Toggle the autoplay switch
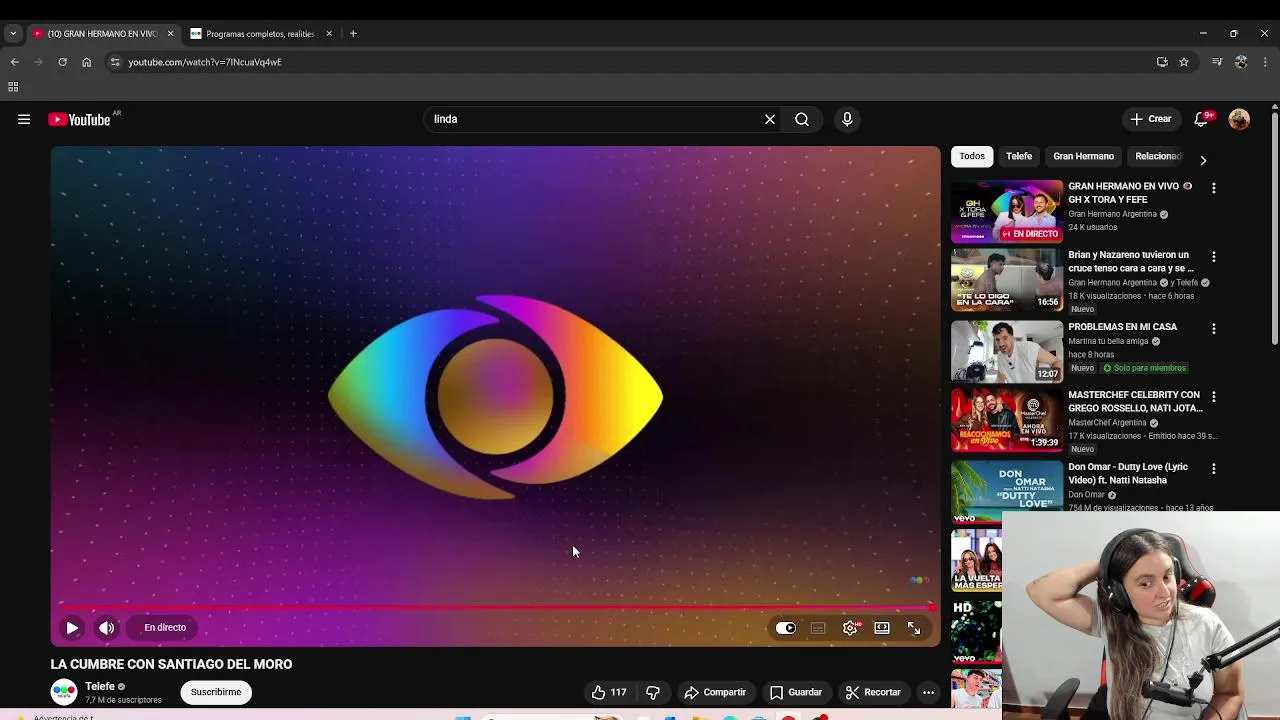1280x720 pixels. (786, 628)
